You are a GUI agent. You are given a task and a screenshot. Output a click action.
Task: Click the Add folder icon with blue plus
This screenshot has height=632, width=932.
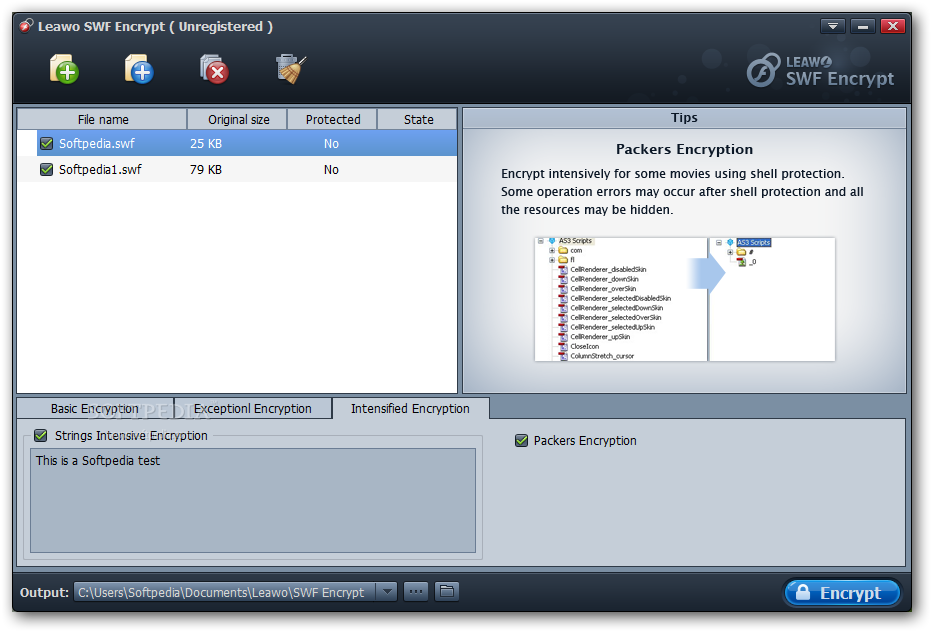tap(139, 69)
